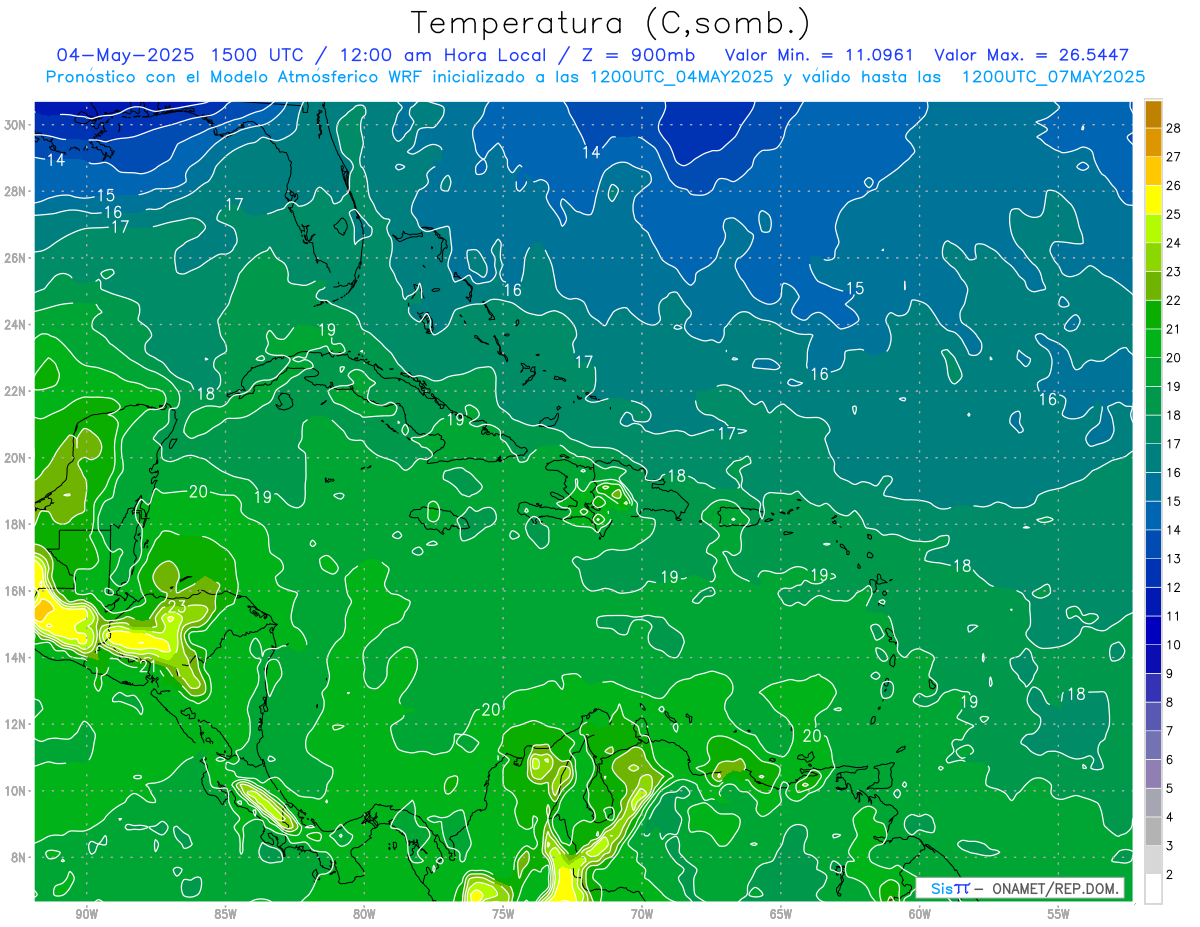Click the orange swatch between 27 and 28
The width and height of the screenshot is (1200, 927).
click(1153, 142)
